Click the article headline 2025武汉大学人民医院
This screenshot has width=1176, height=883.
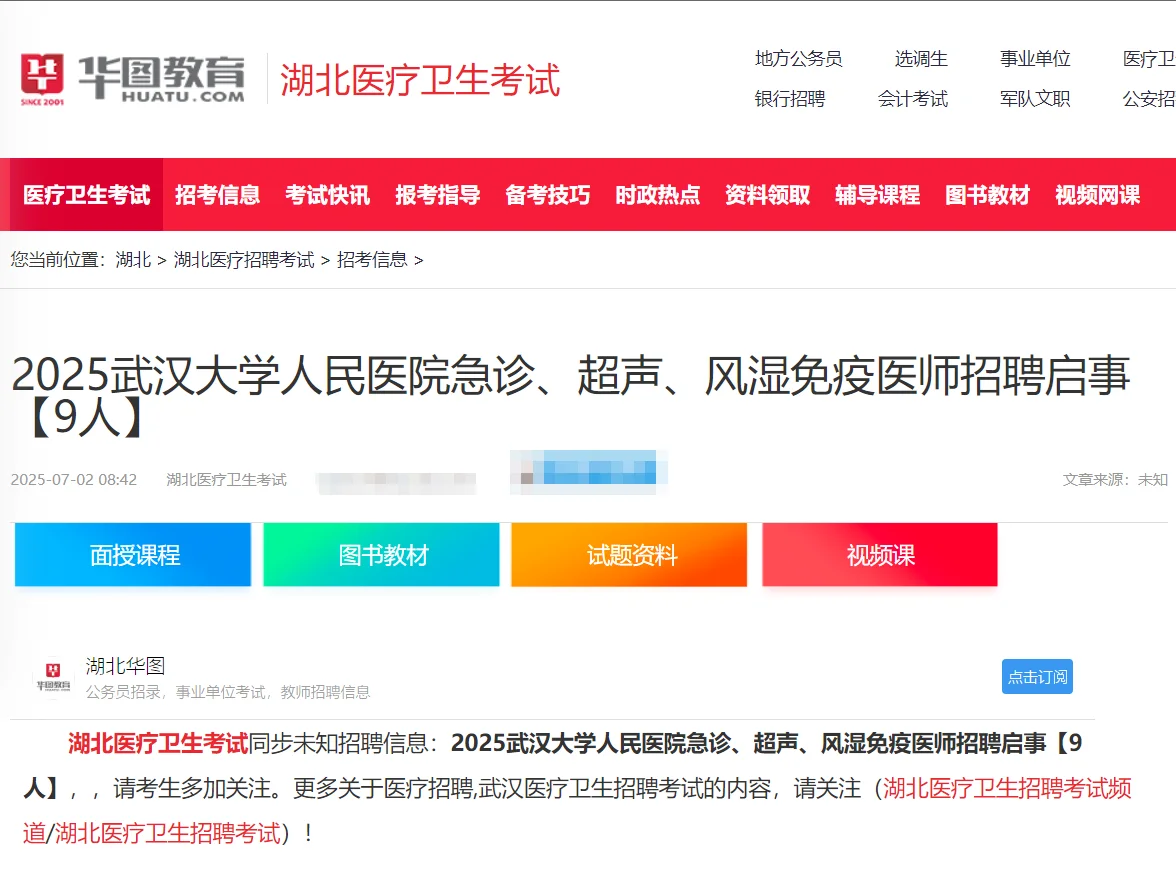point(571,395)
